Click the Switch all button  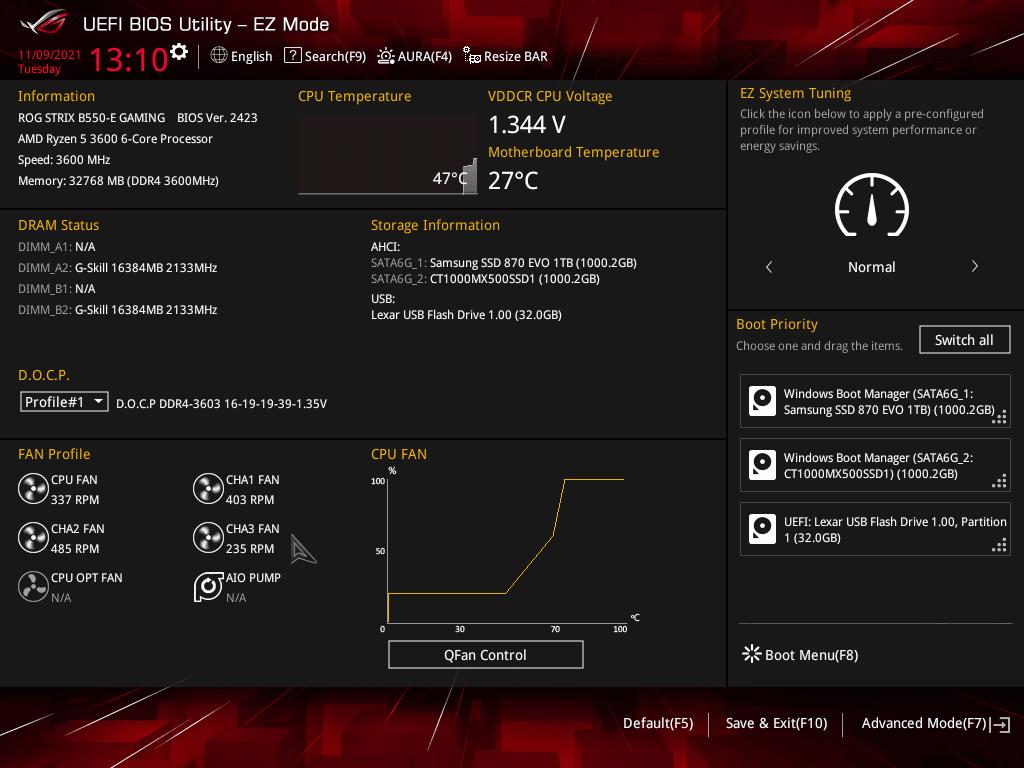pos(965,340)
